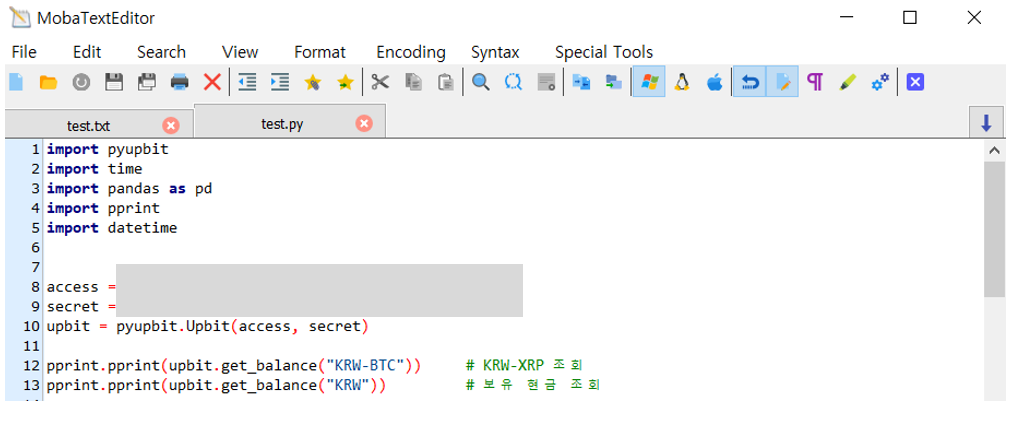Click the scrollbar up arrow
Screen dimensions: 1012x423
click(994, 151)
